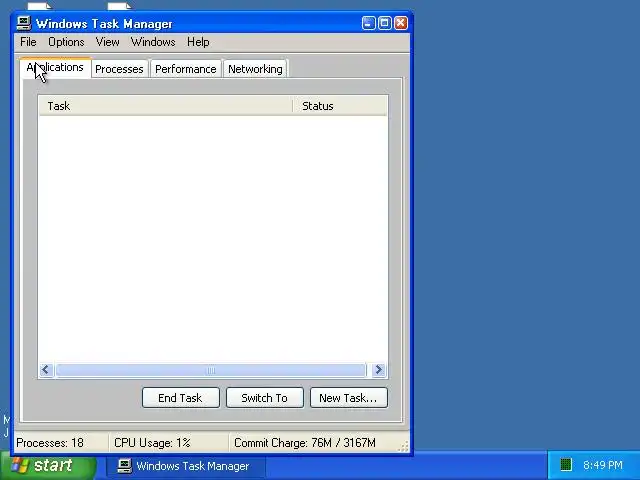The width and height of the screenshot is (640, 480).
Task: Open the View menu
Action: [107, 42]
